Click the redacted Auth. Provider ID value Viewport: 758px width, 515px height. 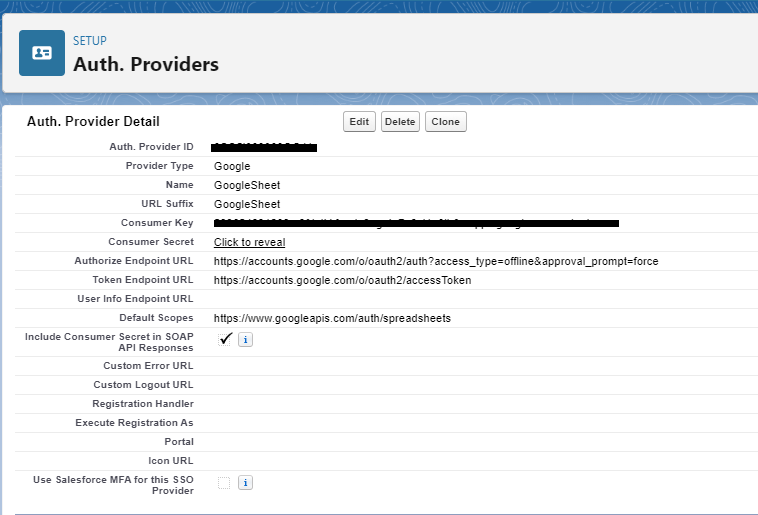tap(264, 147)
